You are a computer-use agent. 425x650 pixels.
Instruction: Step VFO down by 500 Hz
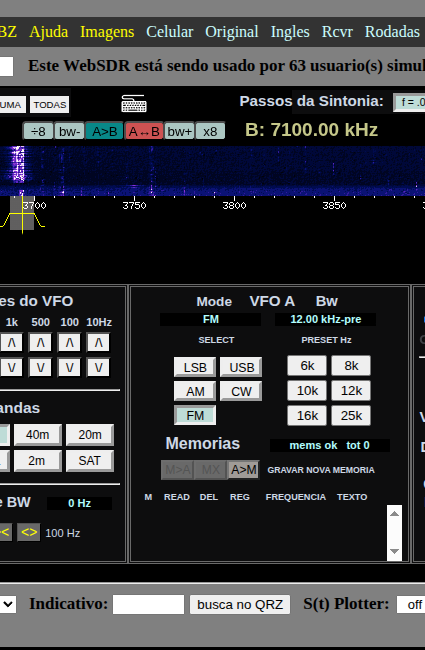tap(40, 367)
